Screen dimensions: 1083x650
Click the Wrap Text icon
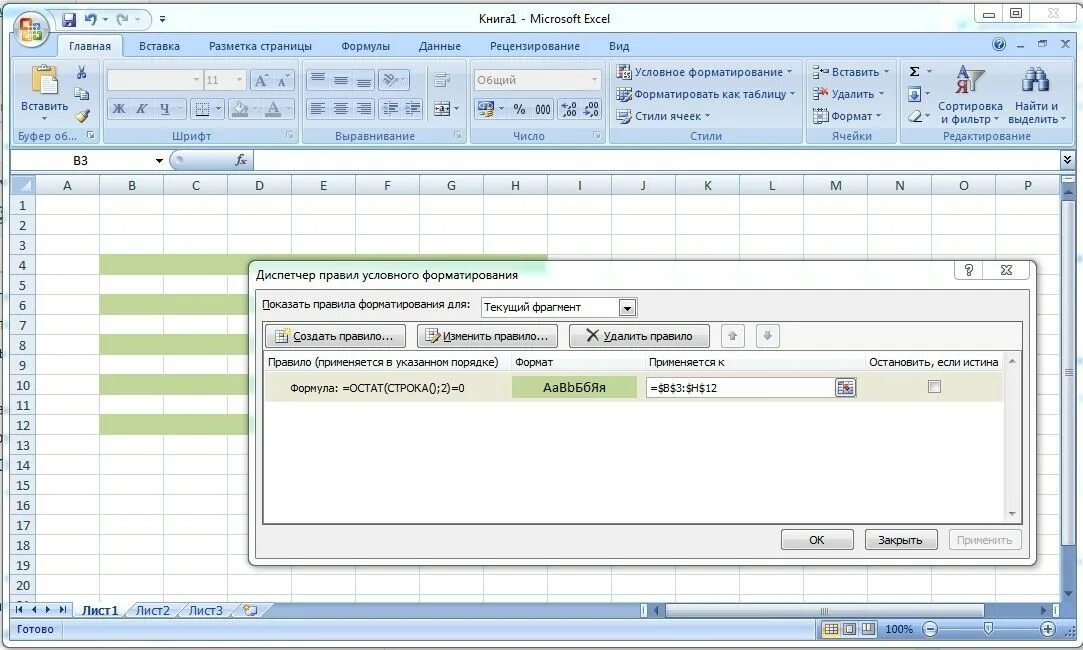click(x=442, y=80)
